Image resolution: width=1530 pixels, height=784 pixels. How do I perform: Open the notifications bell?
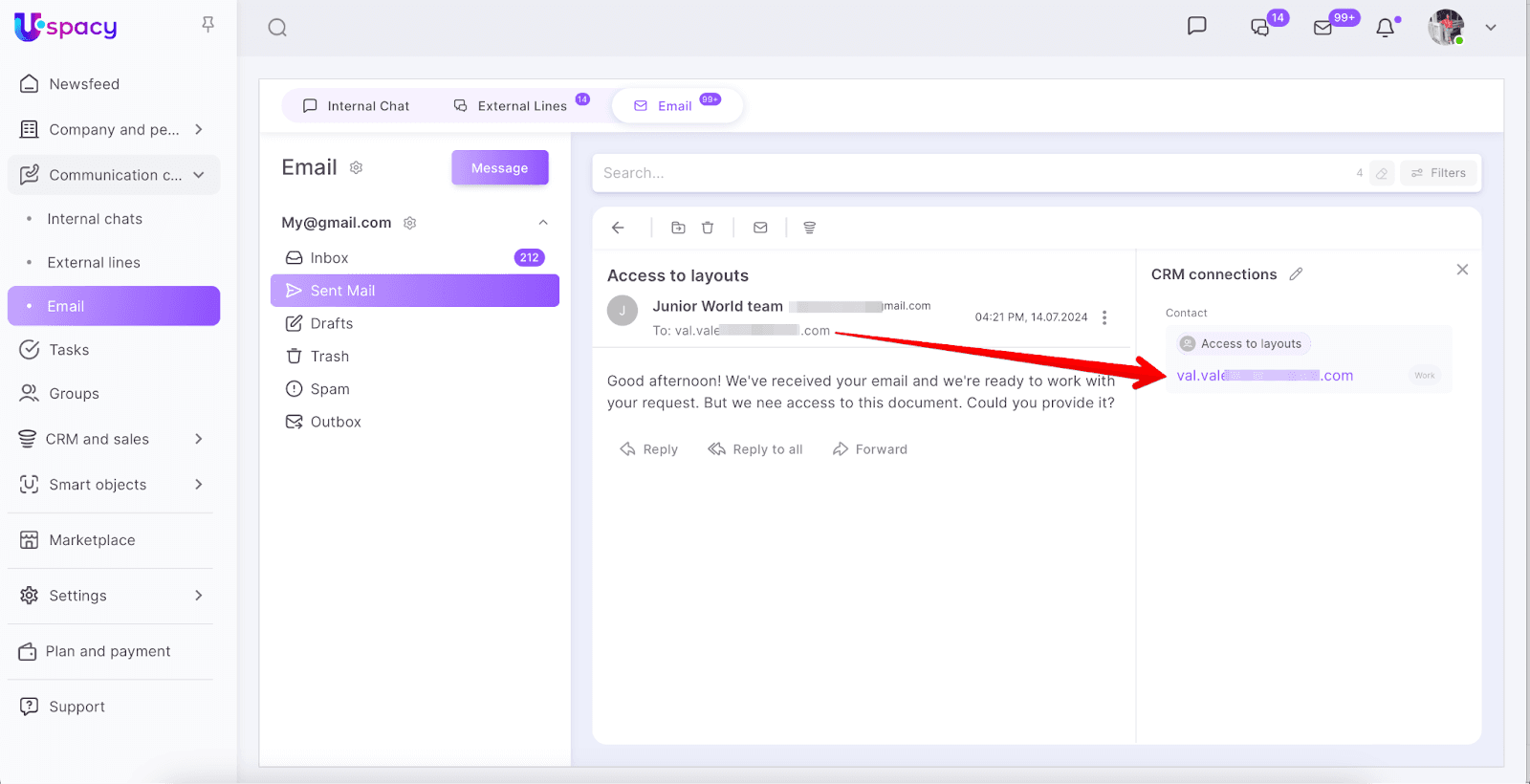1385,28
